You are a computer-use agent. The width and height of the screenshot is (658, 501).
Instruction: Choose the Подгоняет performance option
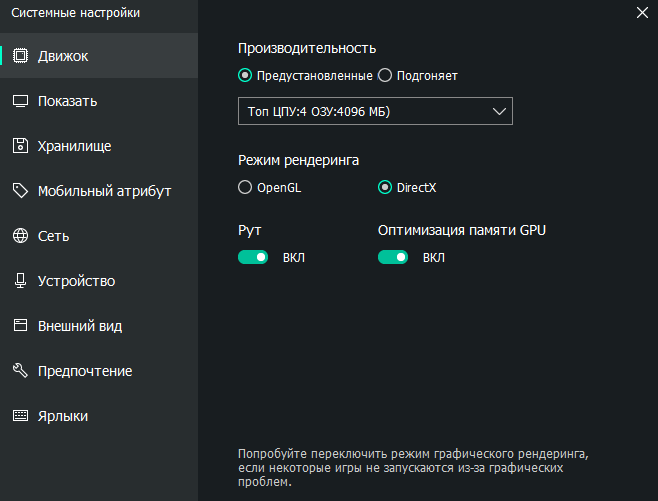pos(385,75)
